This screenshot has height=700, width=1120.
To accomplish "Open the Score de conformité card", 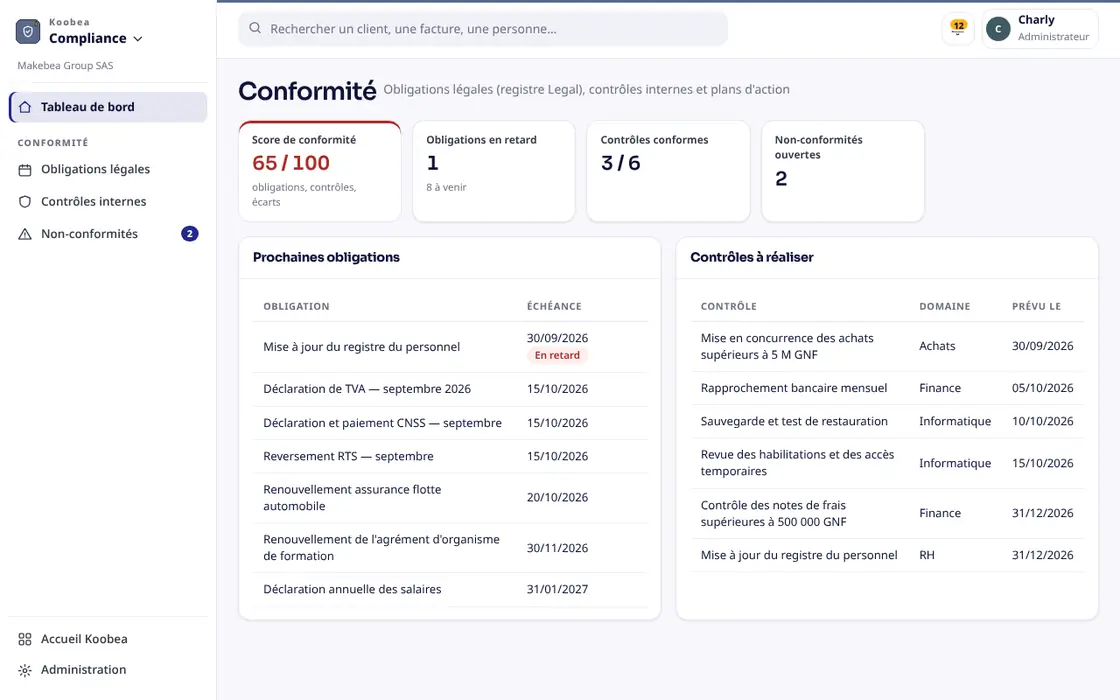I will coord(319,171).
